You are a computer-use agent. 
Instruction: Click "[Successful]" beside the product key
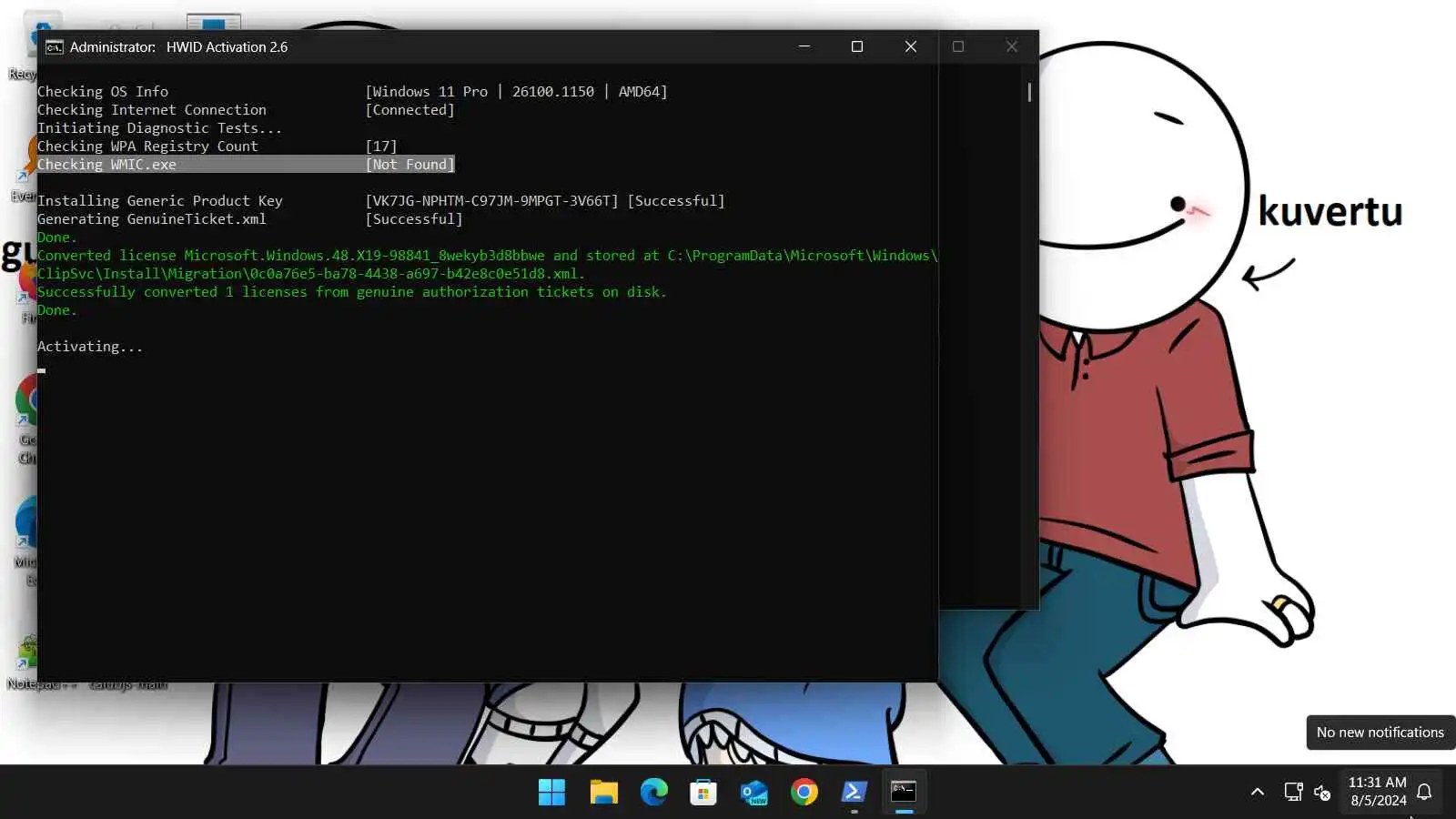click(676, 201)
